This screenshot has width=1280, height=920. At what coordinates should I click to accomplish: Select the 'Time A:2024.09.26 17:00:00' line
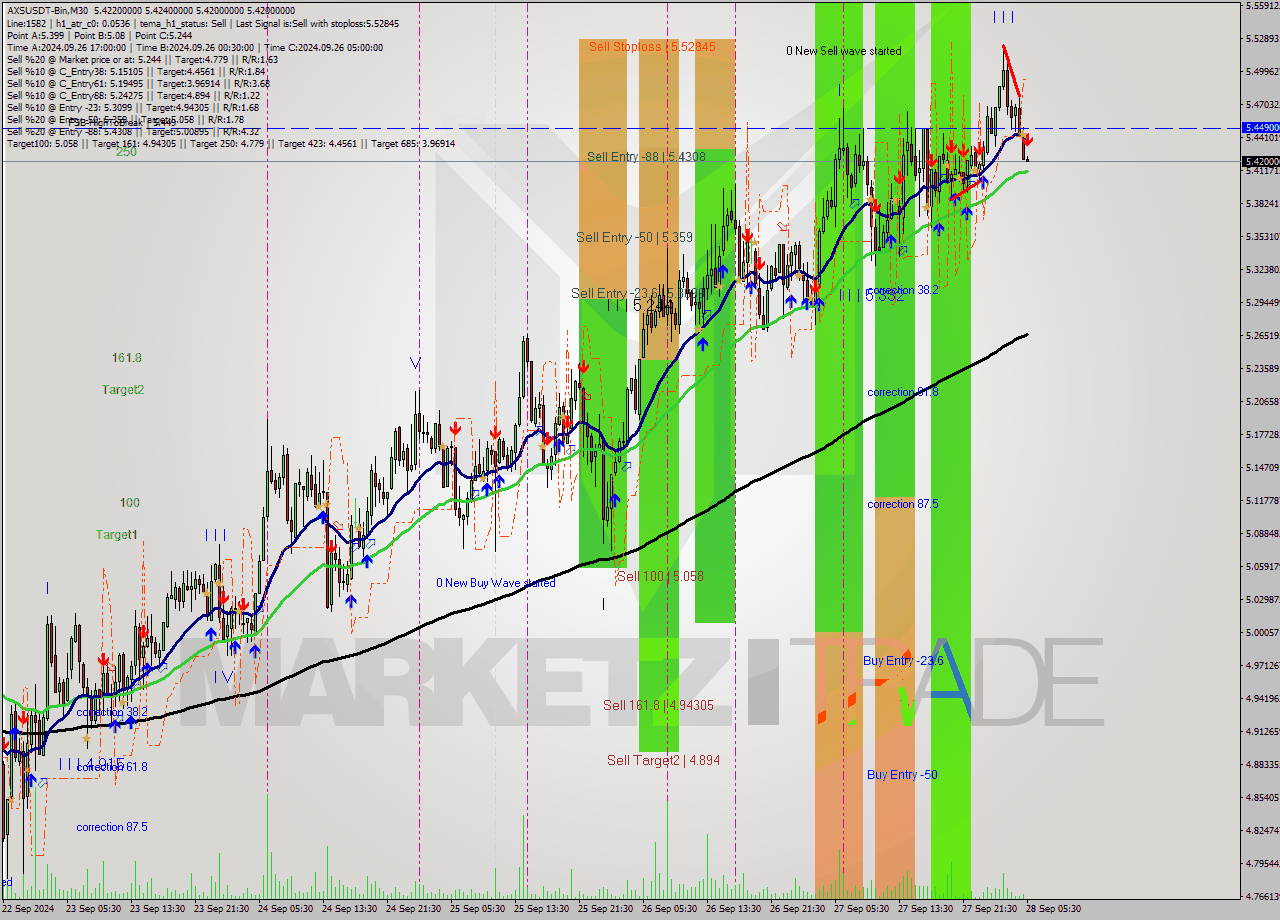point(193,47)
